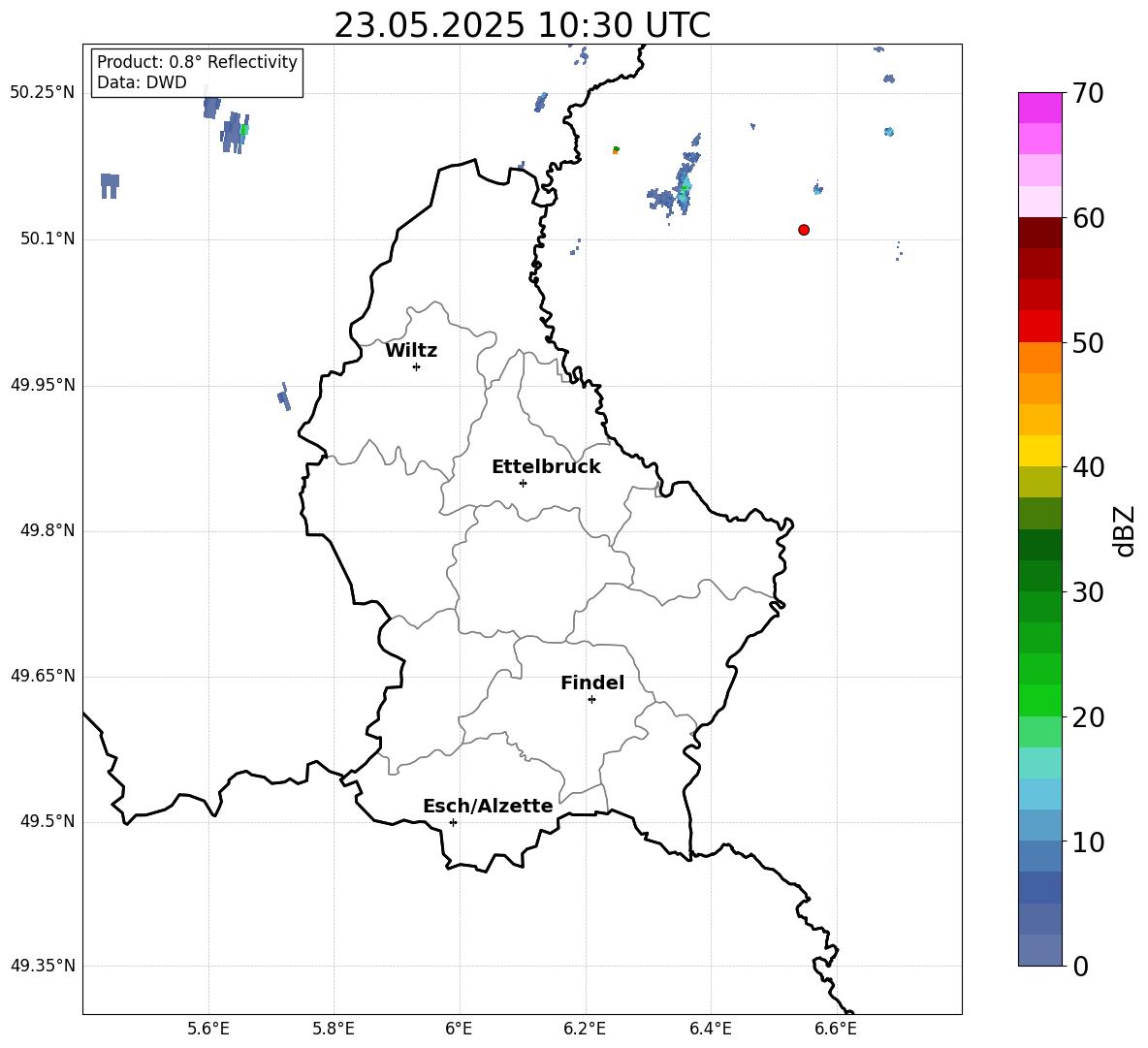Image resolution: width=1148 pixels, height=1048 pixels.
Task: Click the 50.1°N latitude label
Action: (x=48, y=238)
